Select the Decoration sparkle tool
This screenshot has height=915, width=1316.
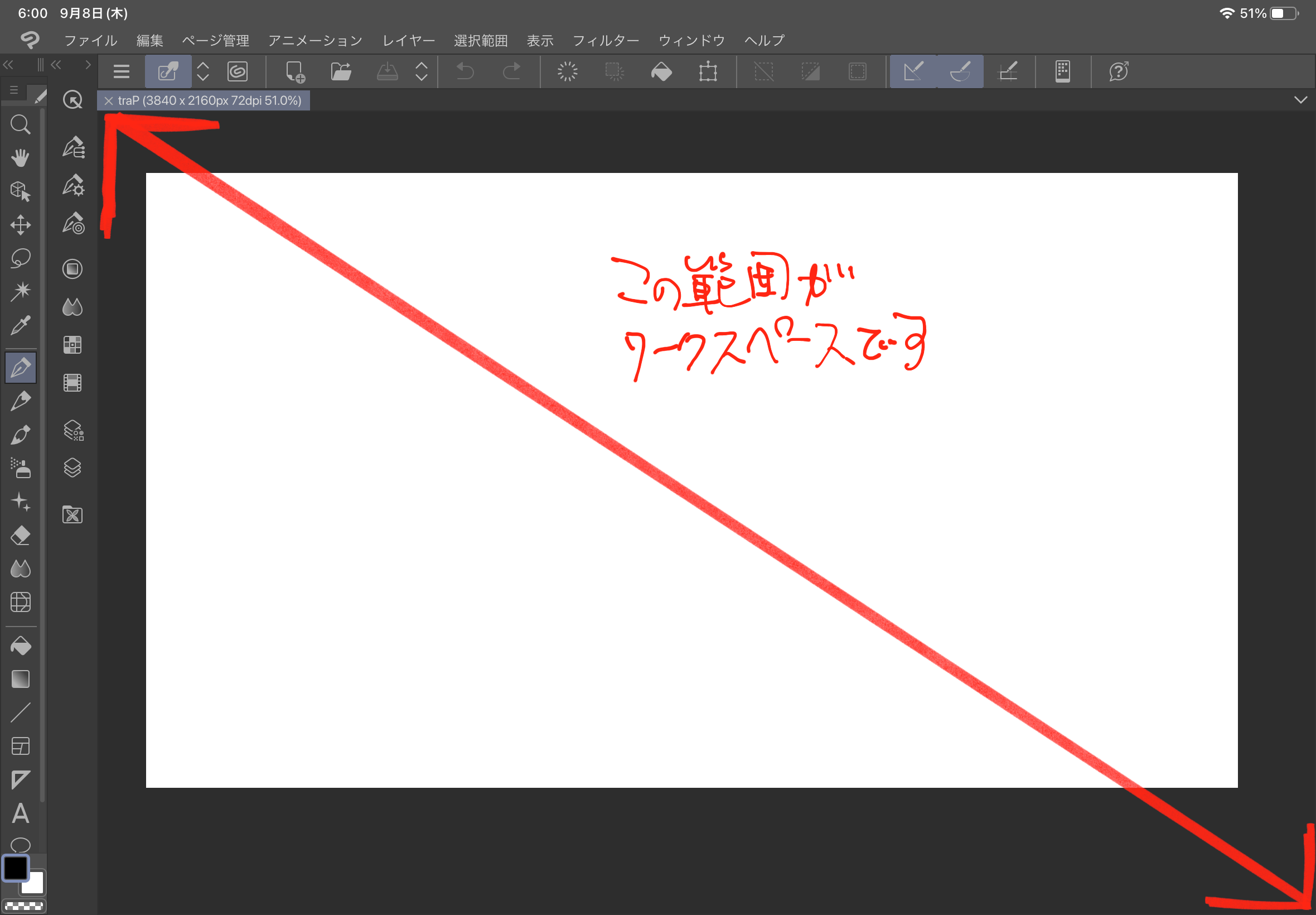(x=21, y=502)
